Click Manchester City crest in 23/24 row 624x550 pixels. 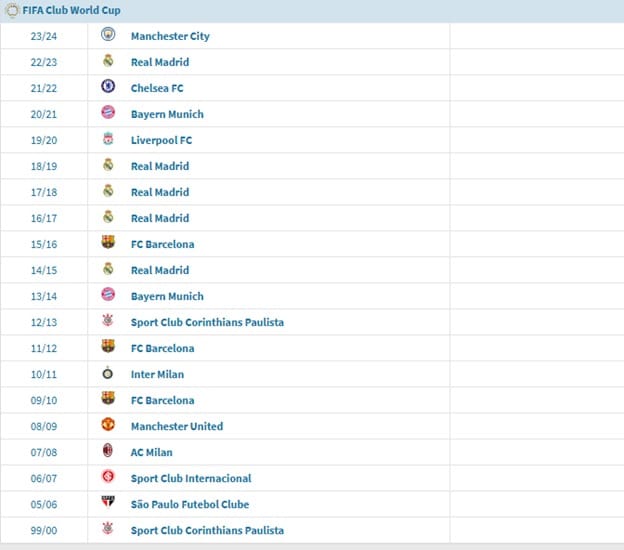point(108,34)
